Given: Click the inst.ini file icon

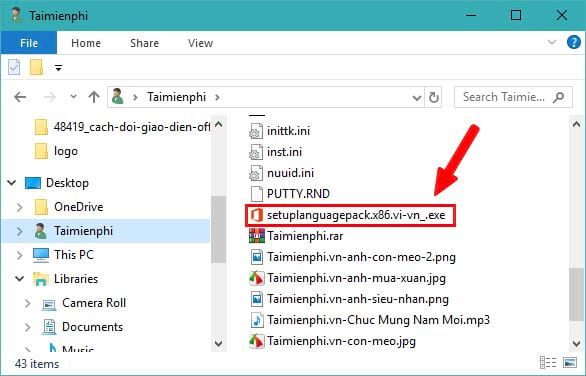Looking at the screenshot, I should (256, 152).
